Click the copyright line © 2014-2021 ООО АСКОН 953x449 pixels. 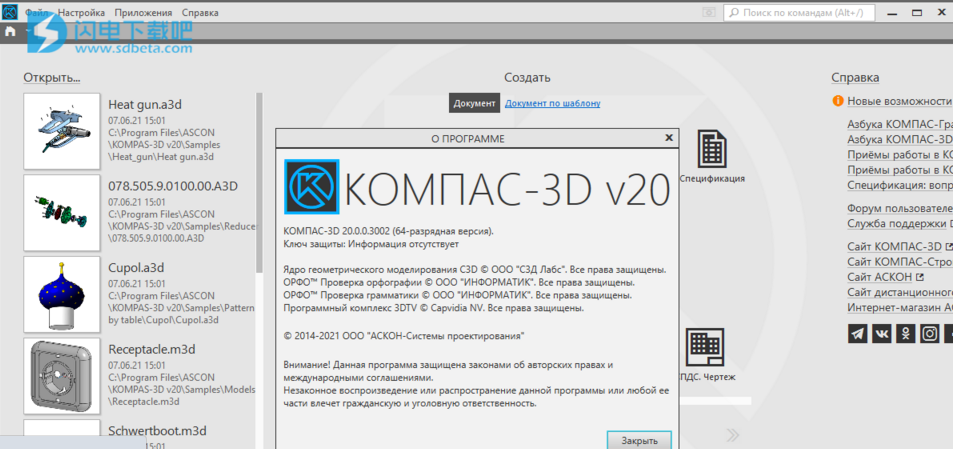point(404,335)
